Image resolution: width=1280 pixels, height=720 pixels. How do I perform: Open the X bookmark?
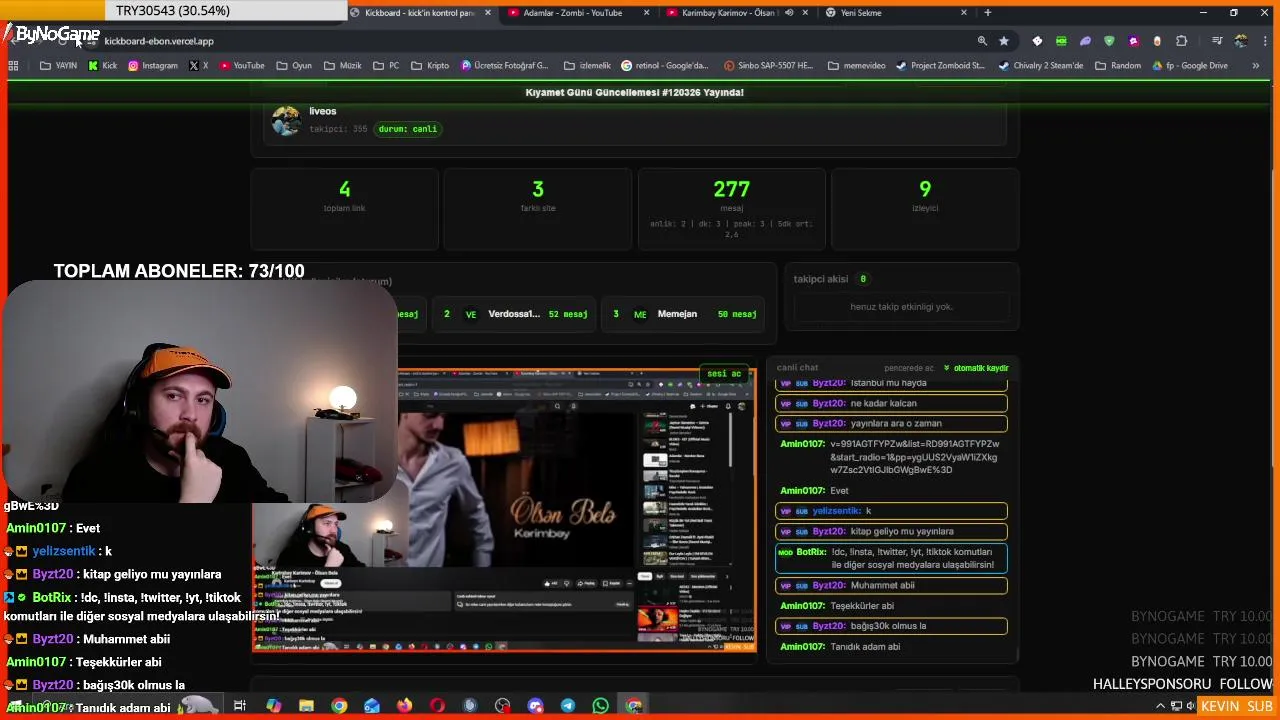click(199, 66)
